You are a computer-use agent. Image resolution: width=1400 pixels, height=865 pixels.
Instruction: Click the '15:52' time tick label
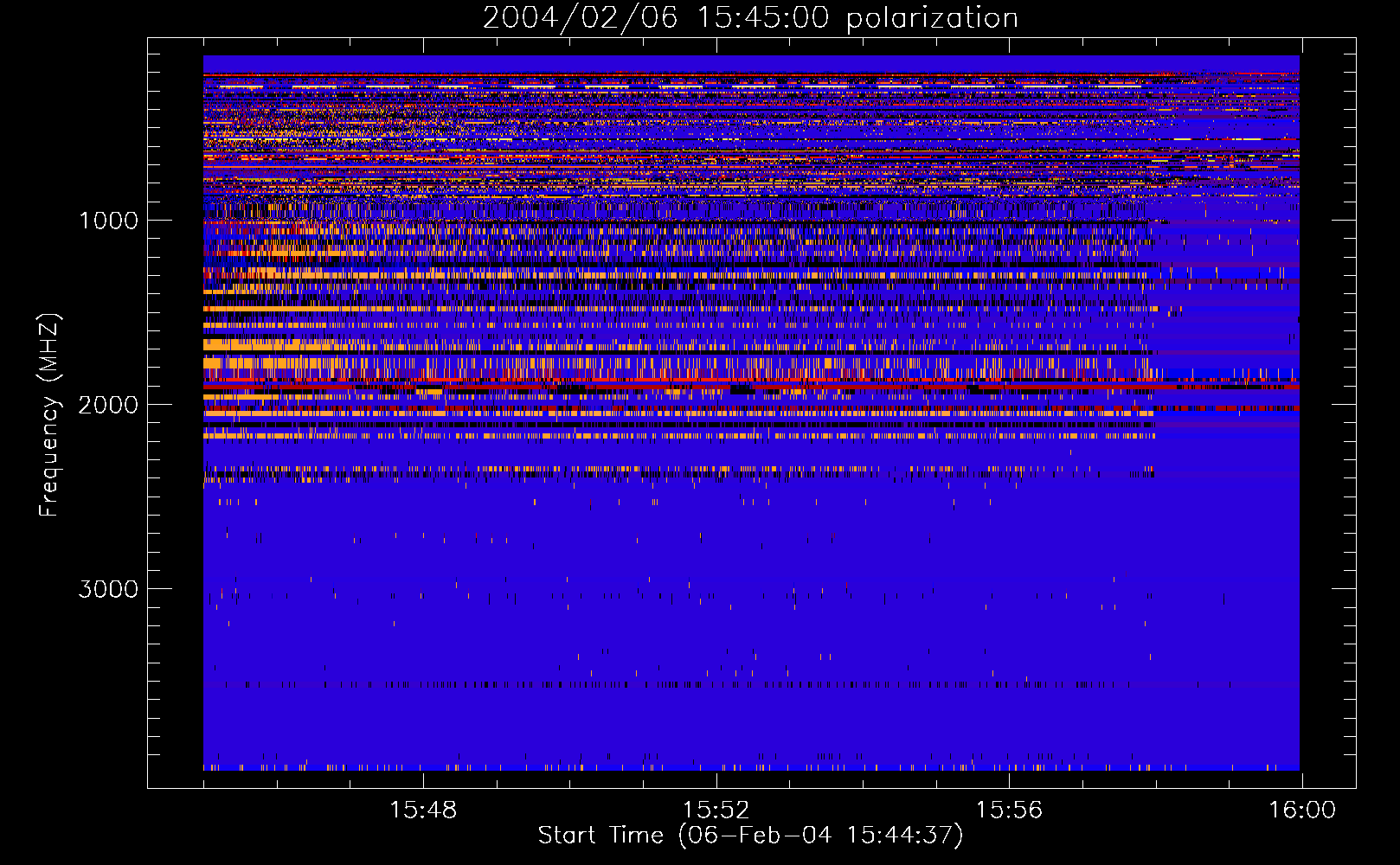716,811
